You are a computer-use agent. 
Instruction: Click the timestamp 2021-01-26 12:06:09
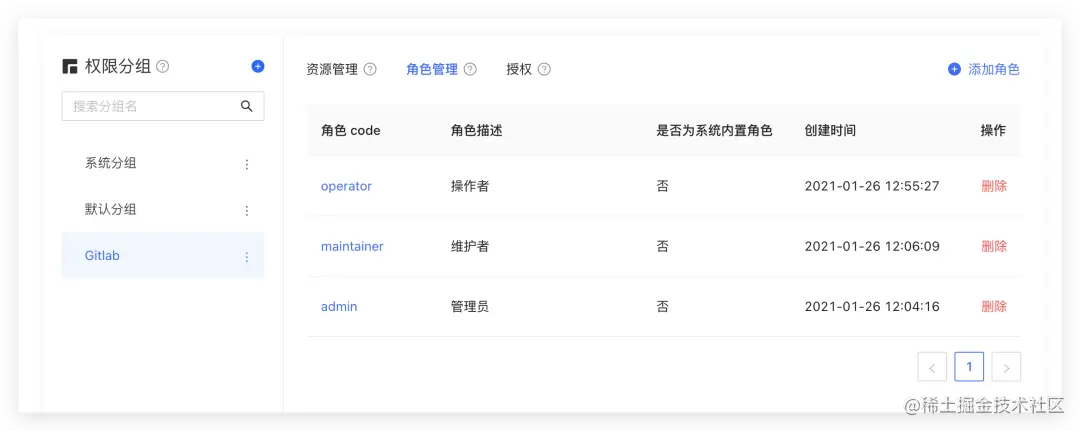click(872, 246)
